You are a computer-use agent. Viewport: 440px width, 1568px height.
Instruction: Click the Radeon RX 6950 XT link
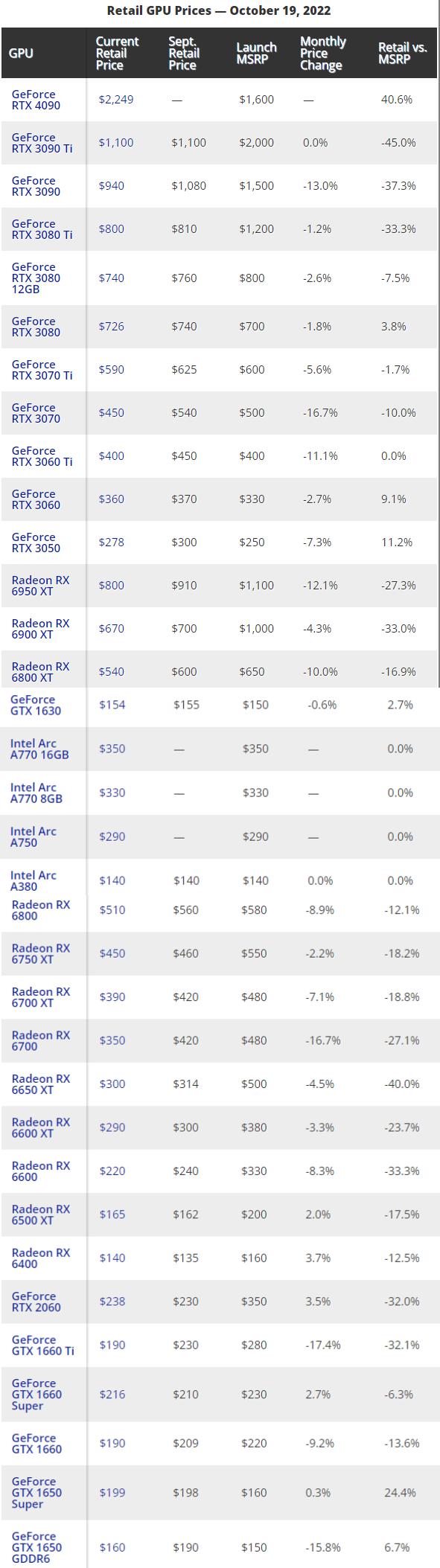[40, 586]
